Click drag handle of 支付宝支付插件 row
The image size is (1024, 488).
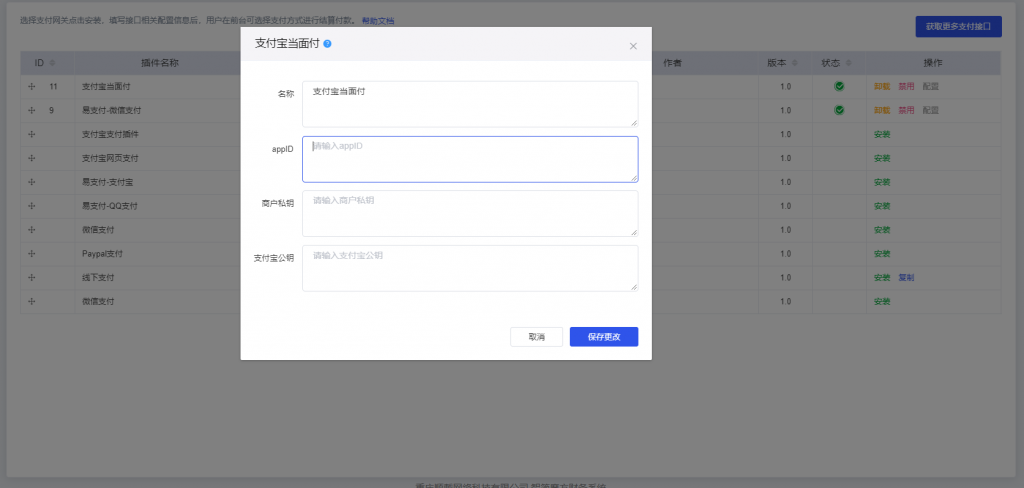[31, 134]
